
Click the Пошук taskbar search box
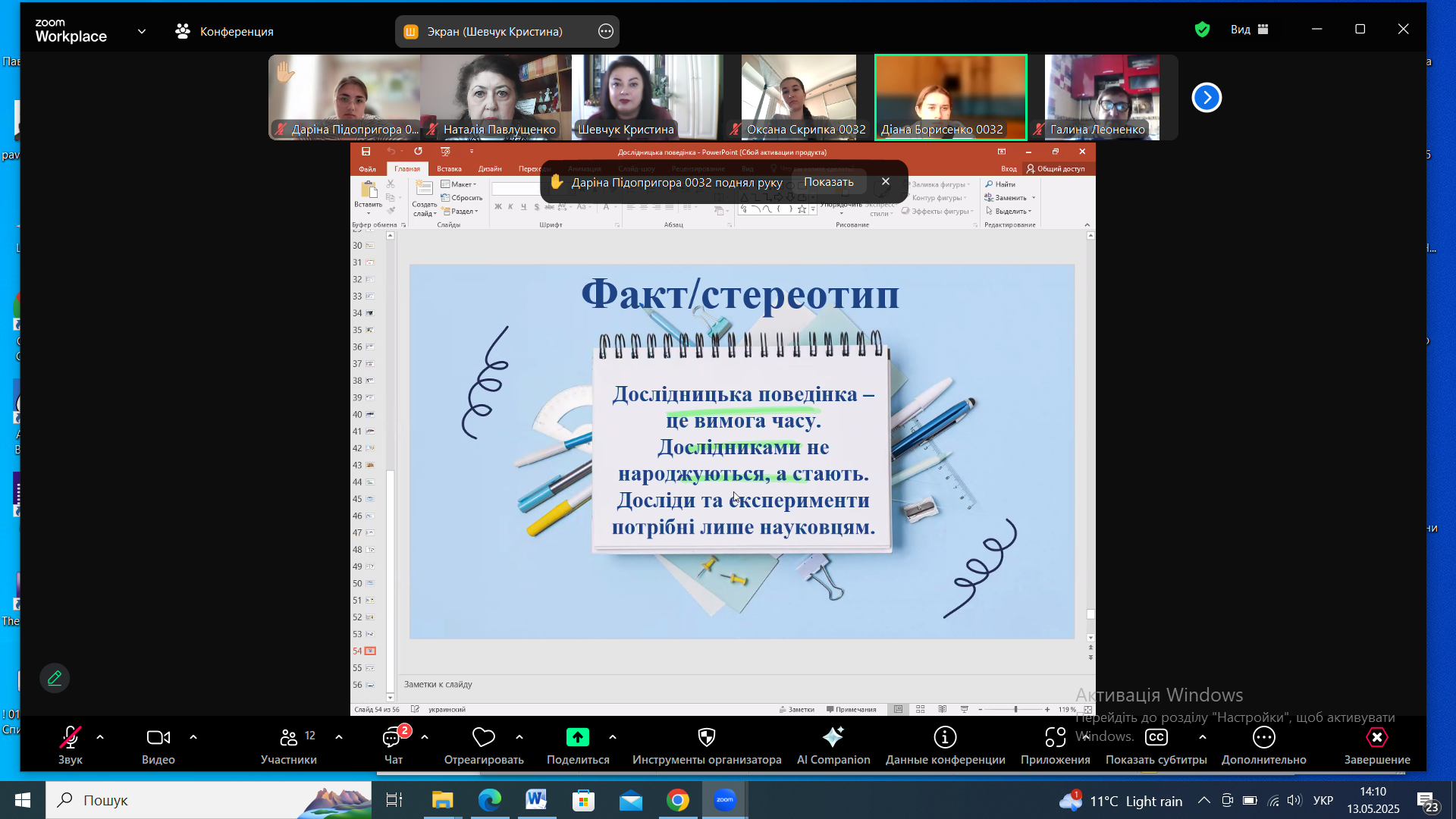pyautogui.click(x=209, y=800)
